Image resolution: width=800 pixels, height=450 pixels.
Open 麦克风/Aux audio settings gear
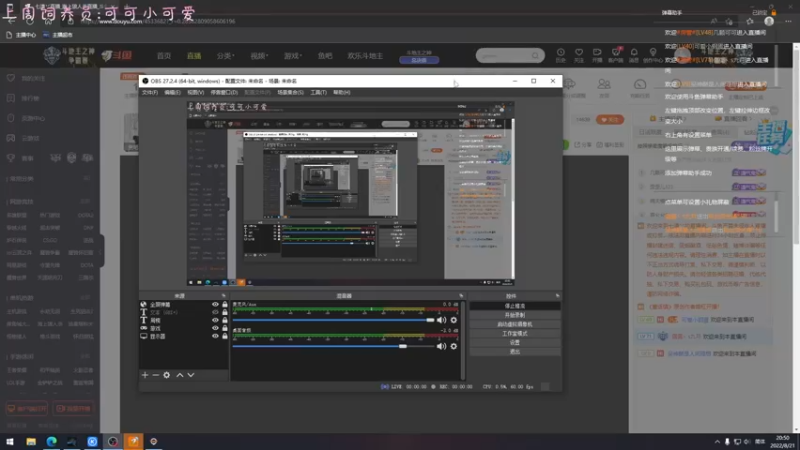coord(454,320)
